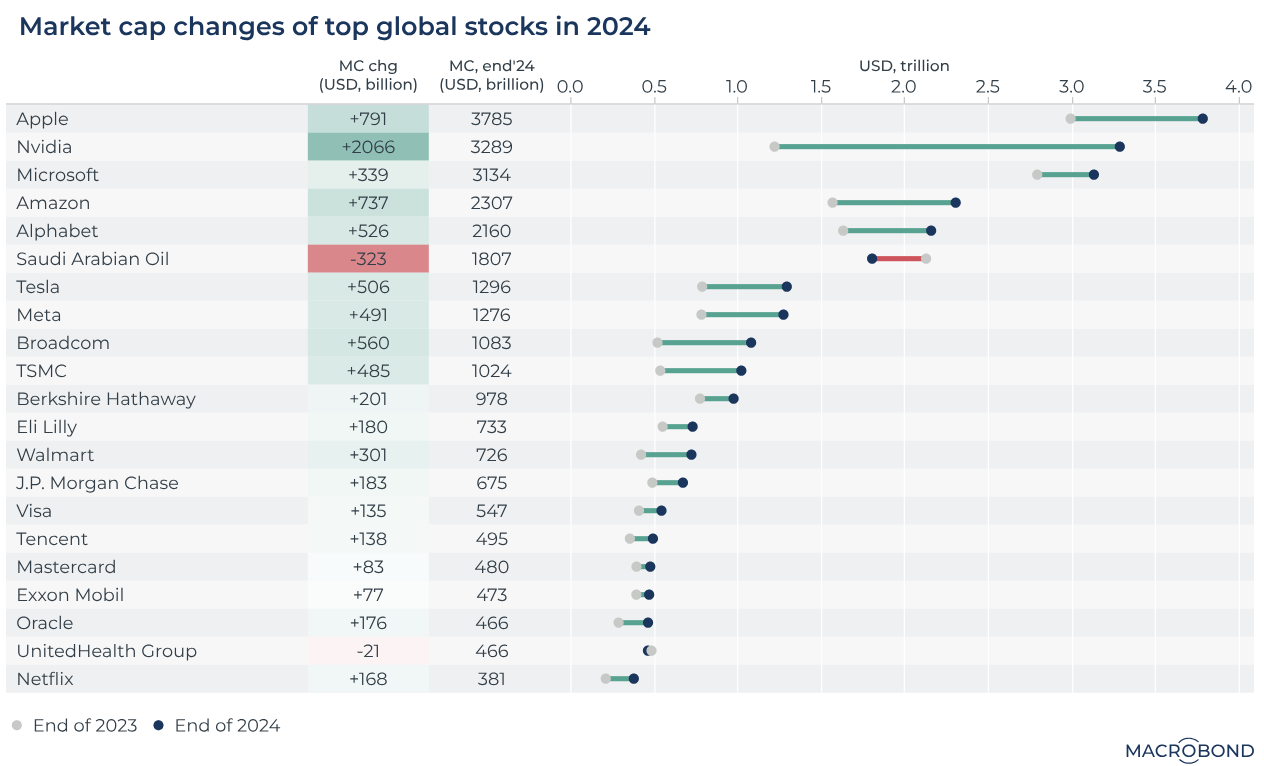Click Nvidia's end of 2024 navy dot
This screenshot has width=1264, height=766.
[1119, 147]
